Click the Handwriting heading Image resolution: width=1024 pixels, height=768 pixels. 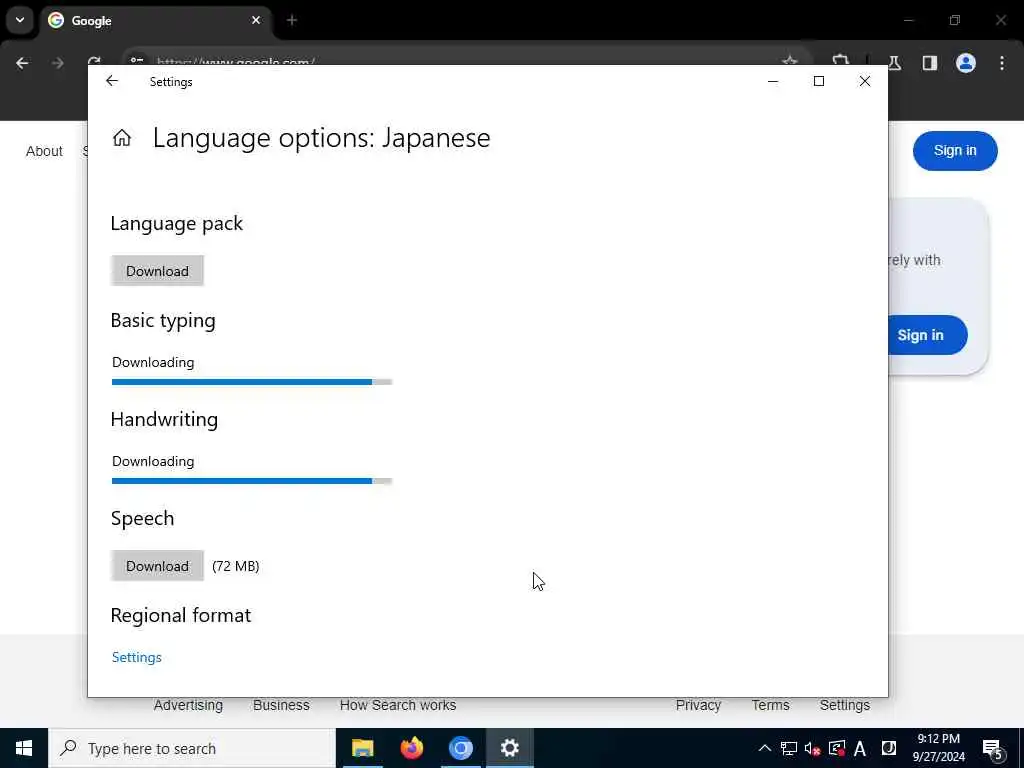(x=164, y=420)
